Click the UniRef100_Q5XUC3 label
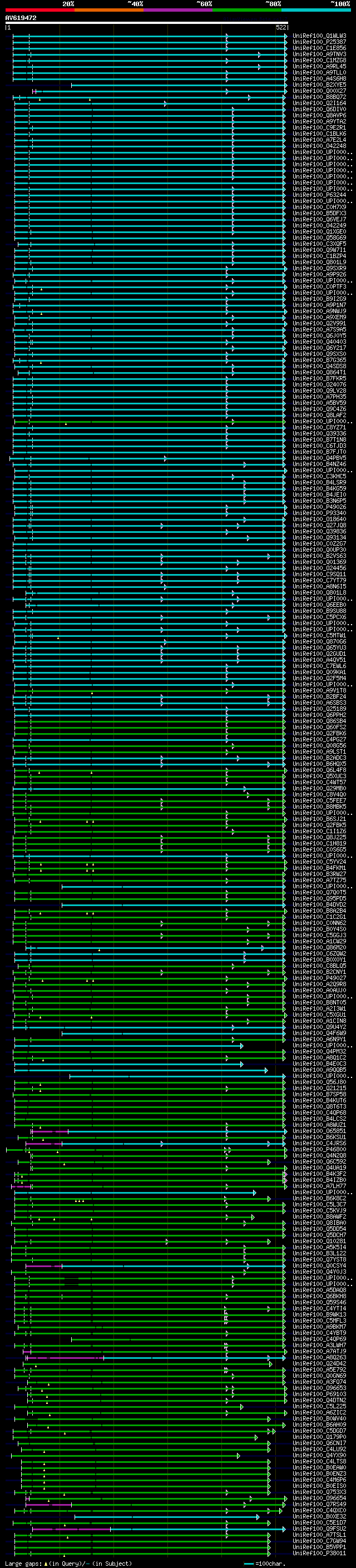 (319, 776)
